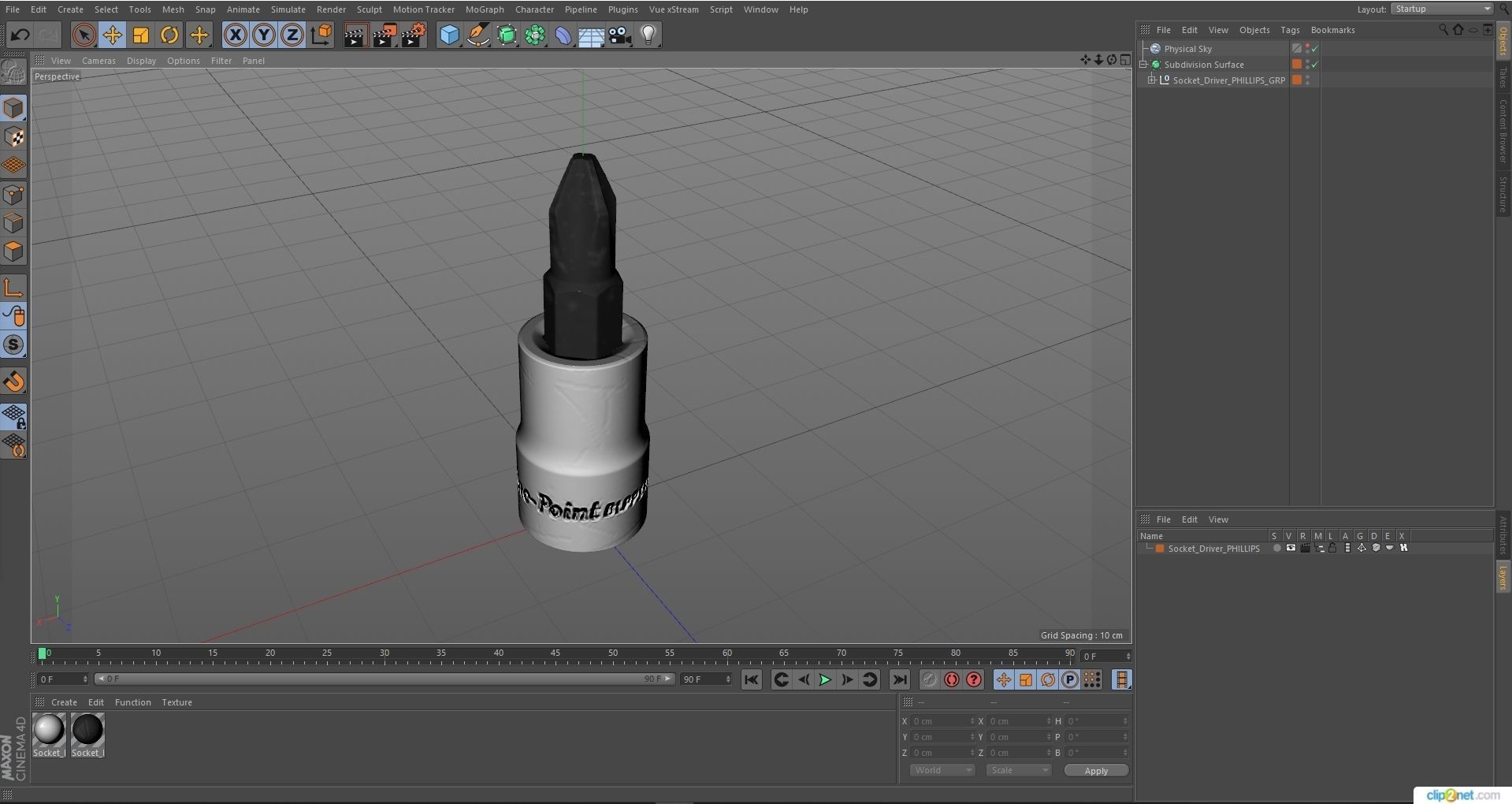
Task: Open the Content Browser side tab
Action: point(1503,131)
